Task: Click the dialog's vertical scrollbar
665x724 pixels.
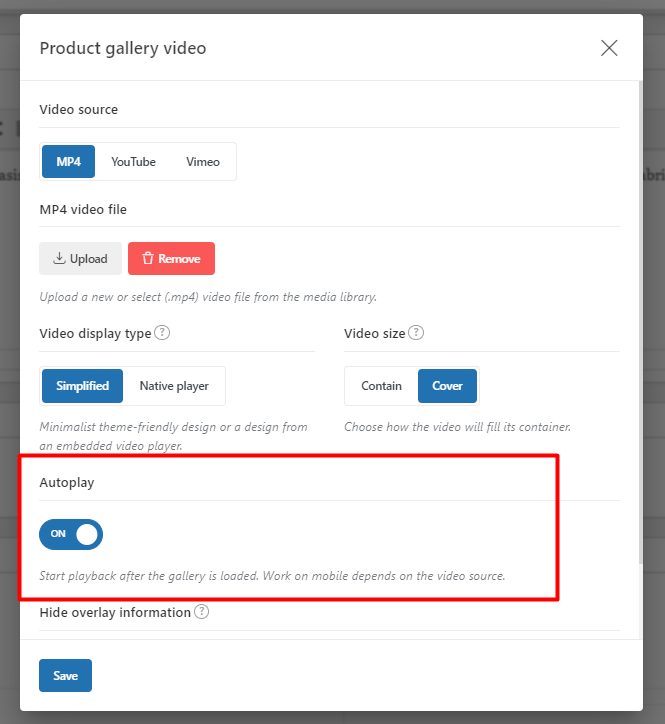Action: click(641, 322)
